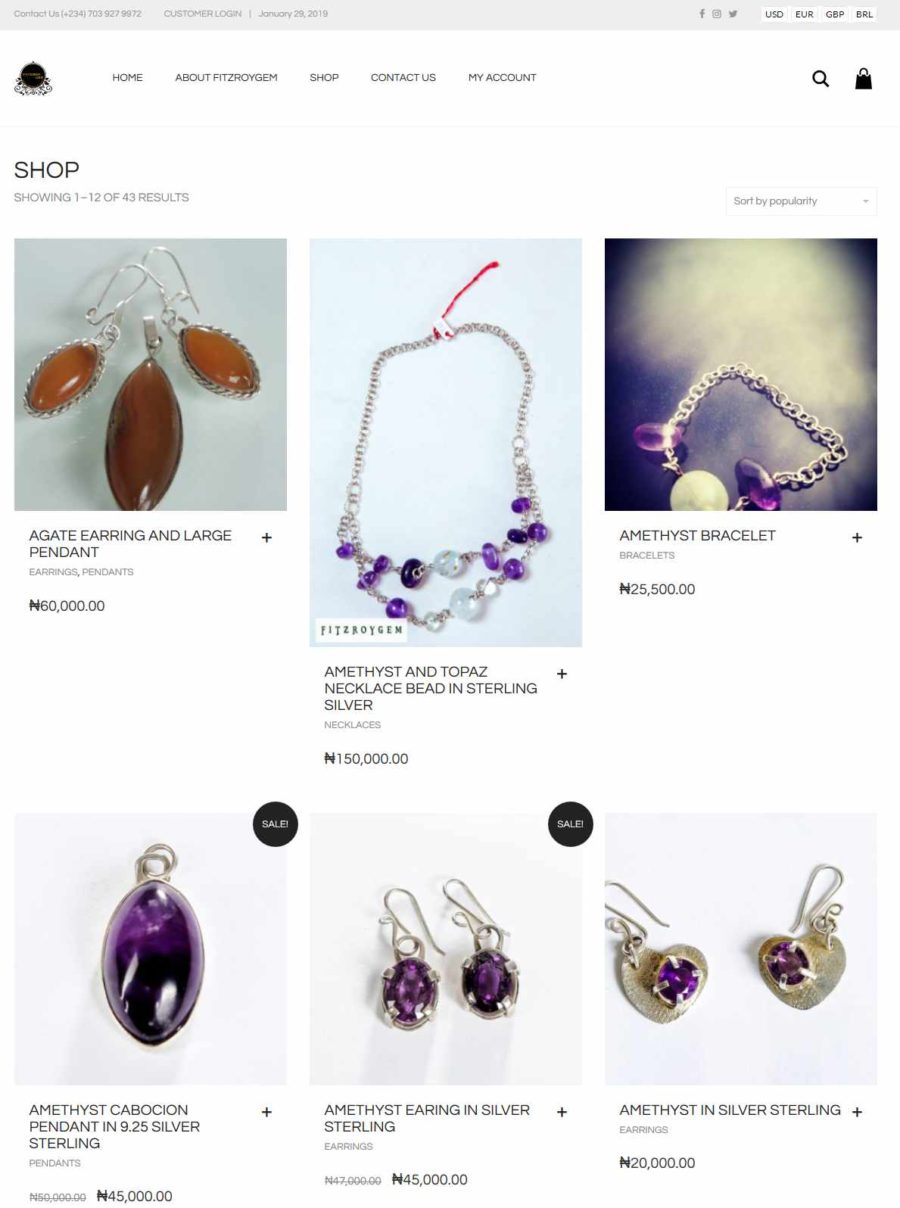Open the Amethyst in Silver Sterling earrings image
This screenshot has height=1208, width=900.
741,949
